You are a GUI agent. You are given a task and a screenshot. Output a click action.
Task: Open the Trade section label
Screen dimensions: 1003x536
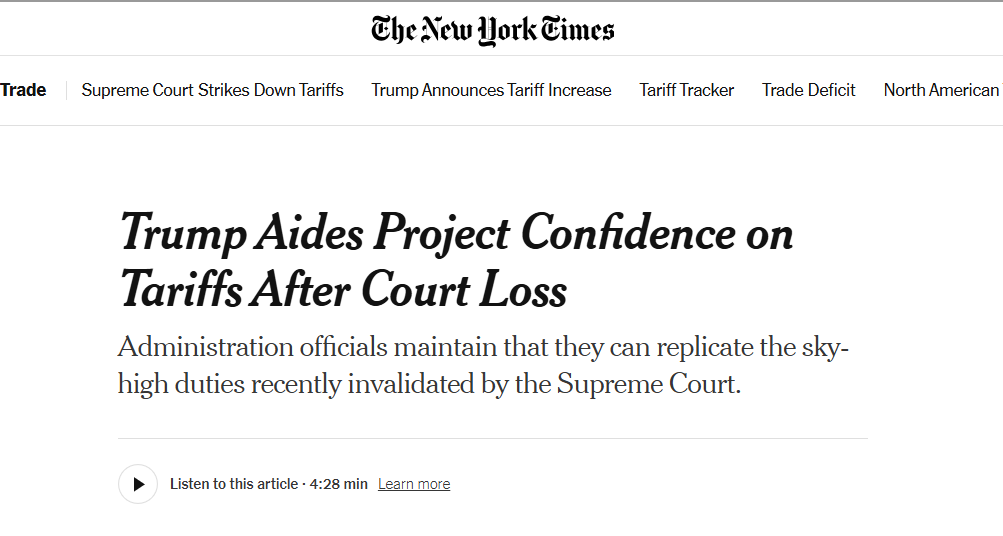tap(23, 90)
